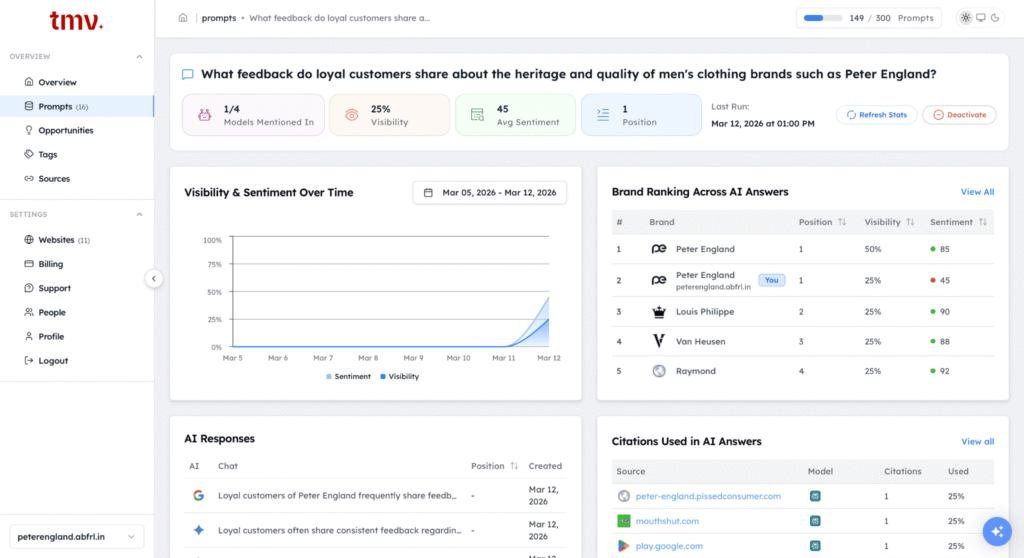Open Websites settings
The image size is (1024, 558).
click(x=77, y=240)
